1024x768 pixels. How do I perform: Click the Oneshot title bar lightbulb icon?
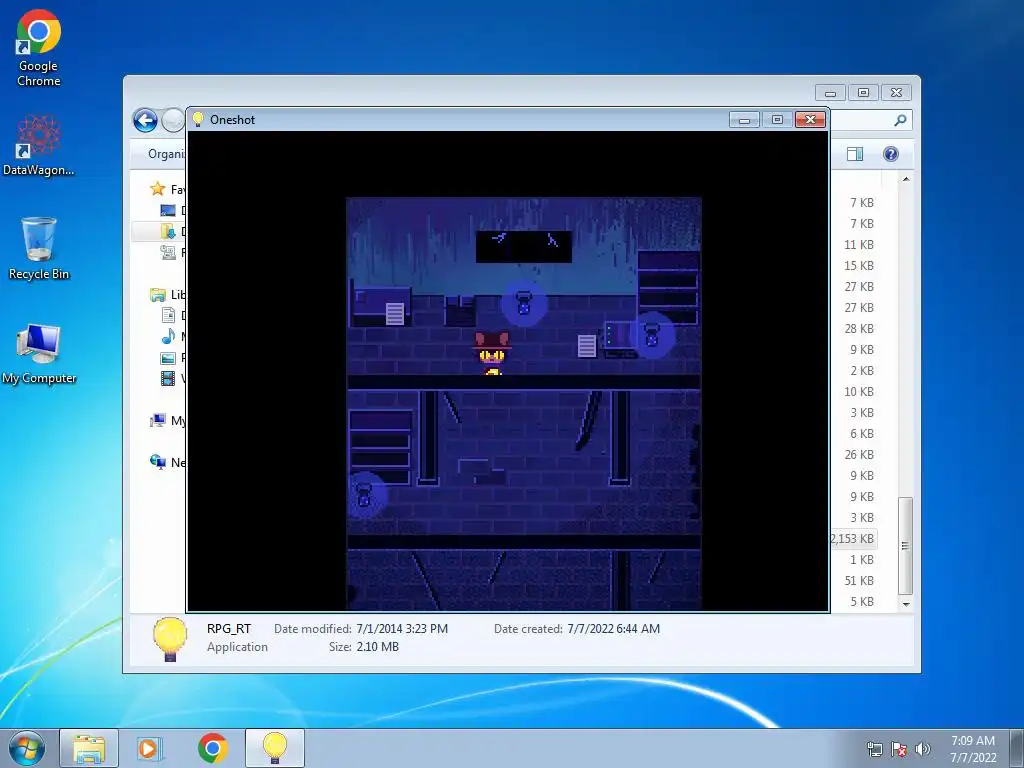point(198,120)
